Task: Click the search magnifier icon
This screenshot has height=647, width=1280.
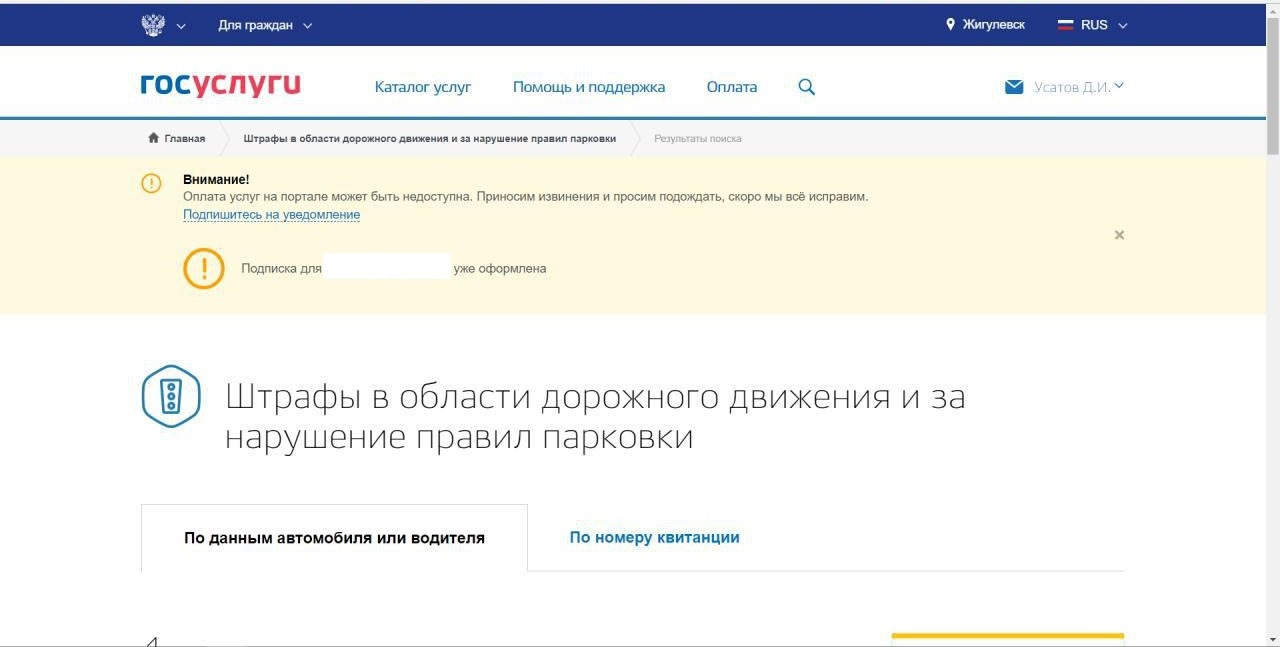Action: point(807,87)
